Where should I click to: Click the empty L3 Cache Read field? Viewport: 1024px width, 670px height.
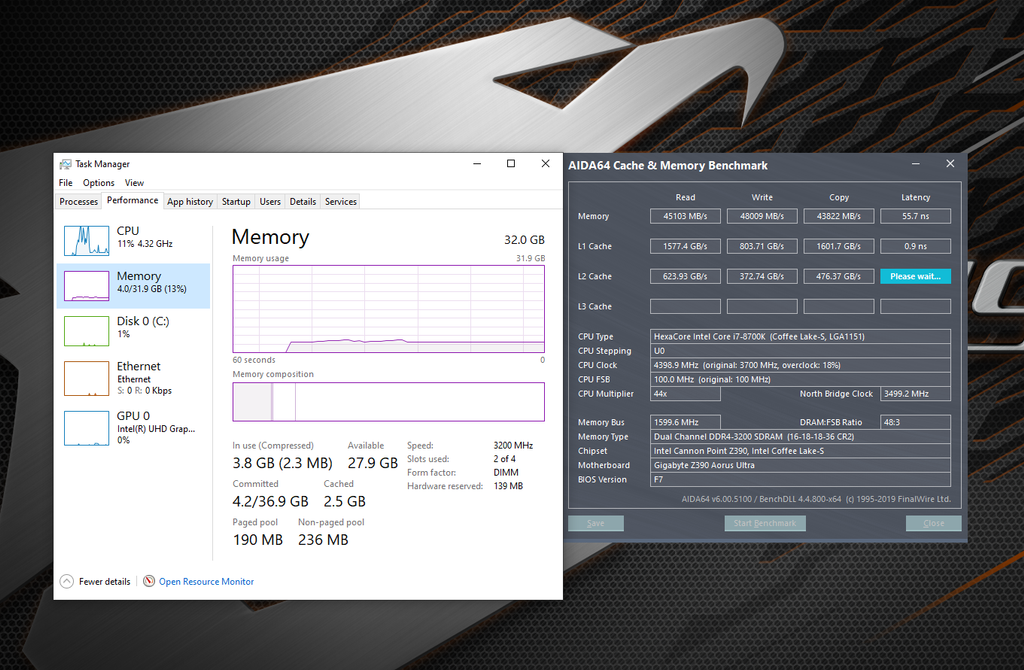(685, 306)
